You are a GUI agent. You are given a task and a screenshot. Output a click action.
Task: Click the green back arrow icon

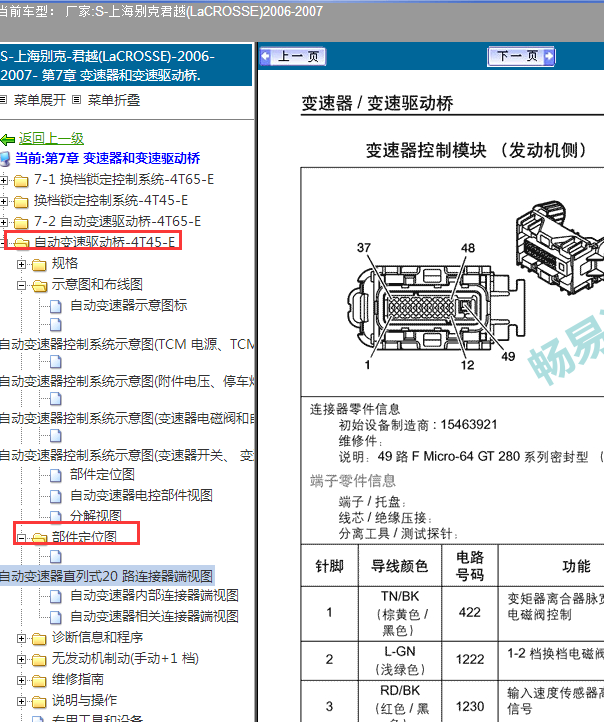pyautogui.click(x=8, y=139)
